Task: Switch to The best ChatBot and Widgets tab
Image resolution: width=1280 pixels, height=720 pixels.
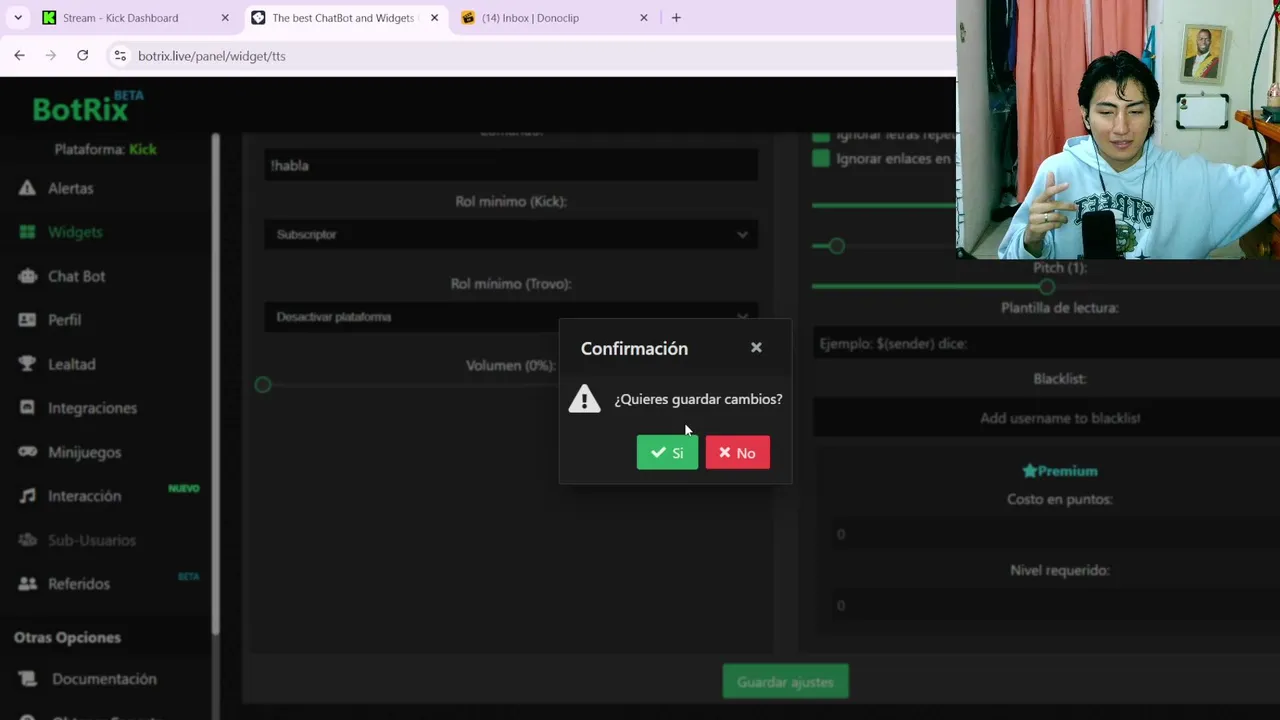Action: [344, 17]
